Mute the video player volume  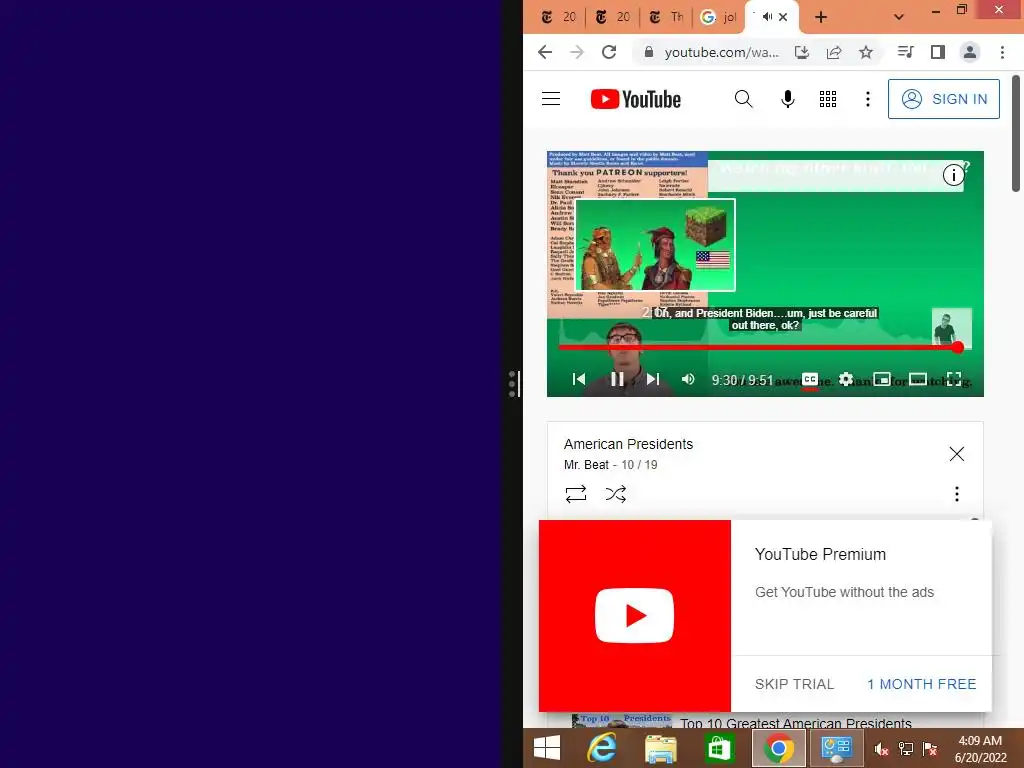688,379
